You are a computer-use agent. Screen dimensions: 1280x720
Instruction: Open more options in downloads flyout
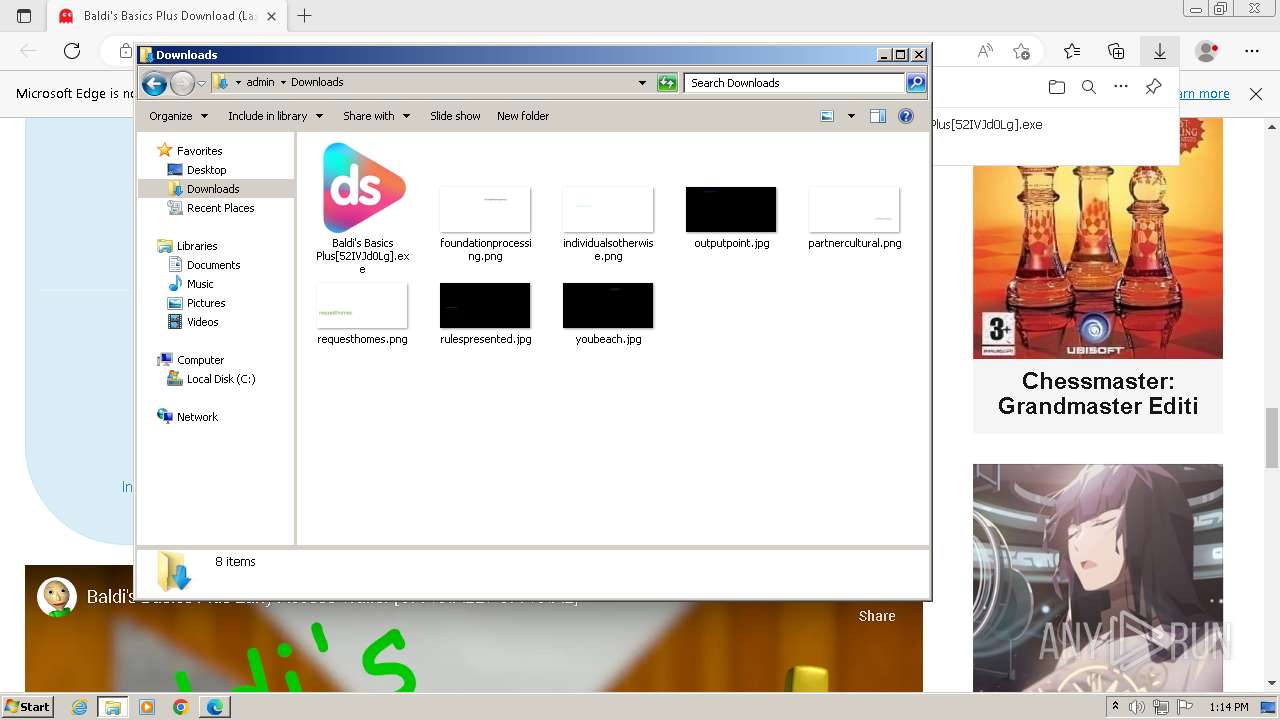tap(1121, 88)
